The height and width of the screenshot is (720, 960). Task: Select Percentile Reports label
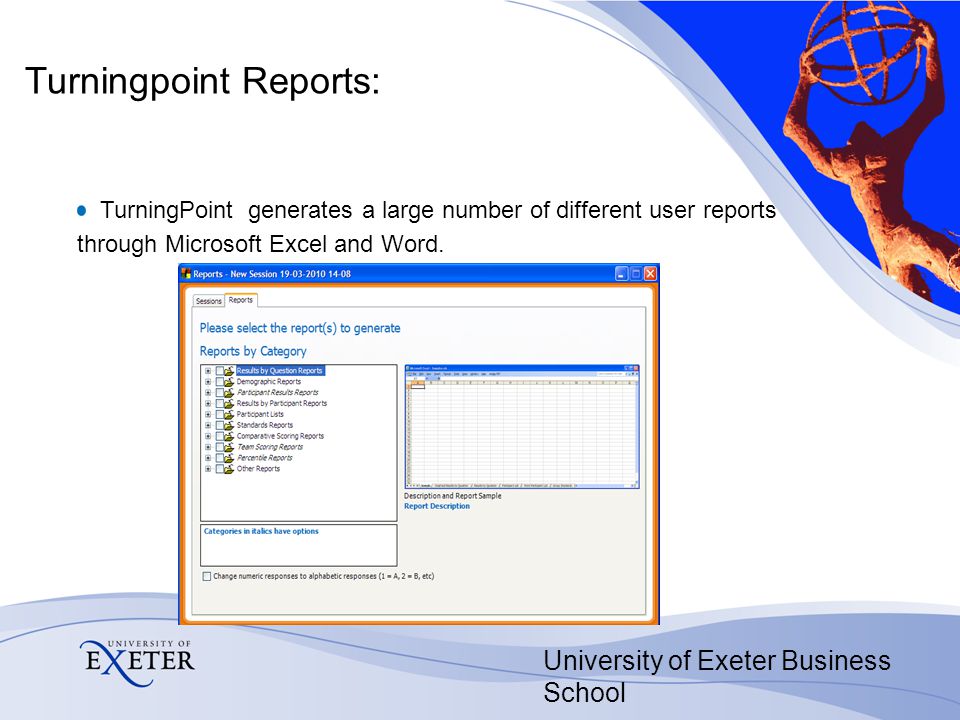(264, 458)
